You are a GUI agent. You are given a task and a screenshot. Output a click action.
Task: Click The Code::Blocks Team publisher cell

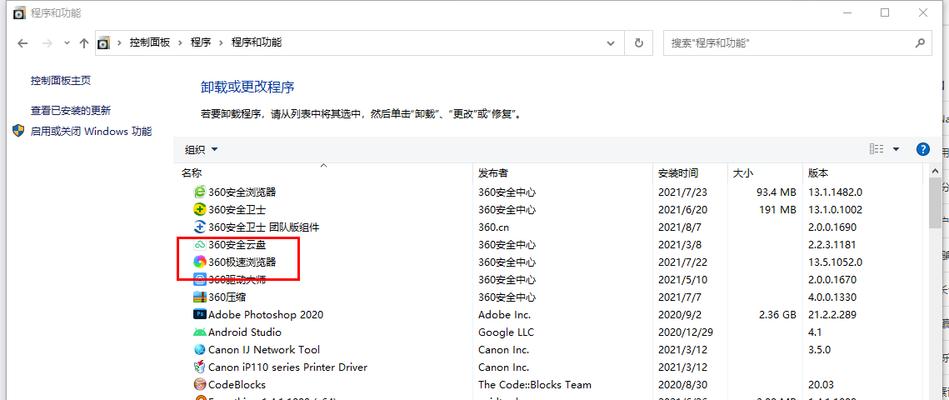(534, 385)
